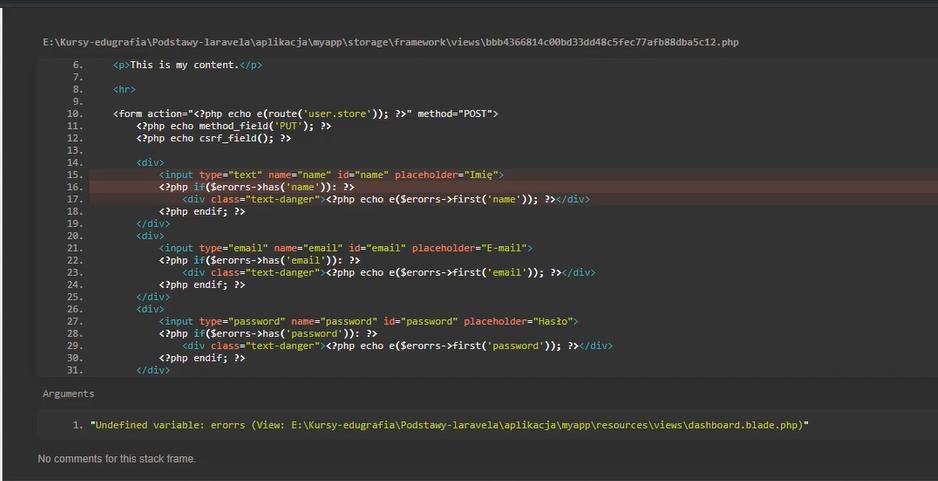Click the opening <div> on line 14
The image size is (938, 481).
coord(150,163)
